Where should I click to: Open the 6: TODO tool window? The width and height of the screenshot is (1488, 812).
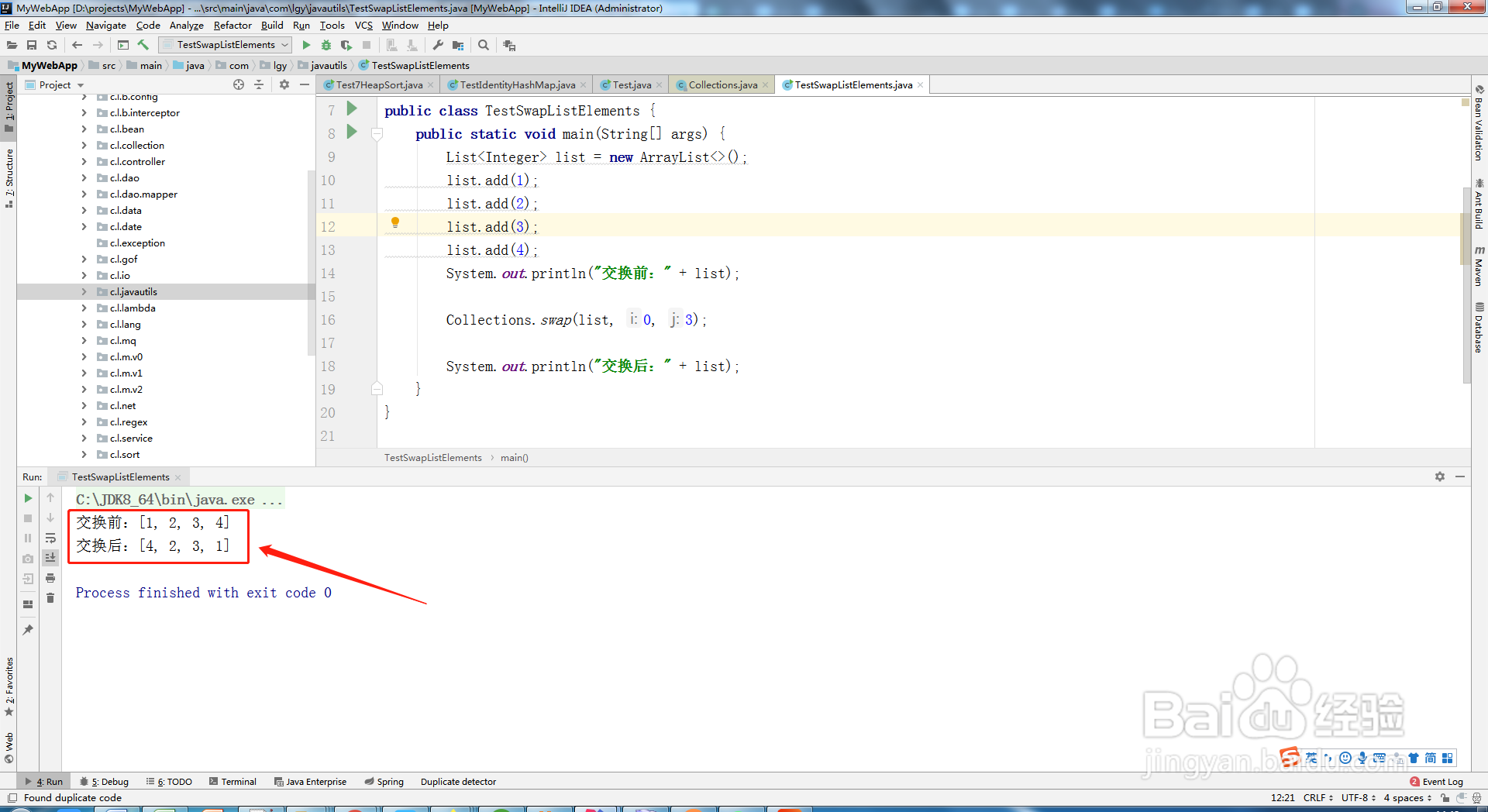[x=169, y=781]
